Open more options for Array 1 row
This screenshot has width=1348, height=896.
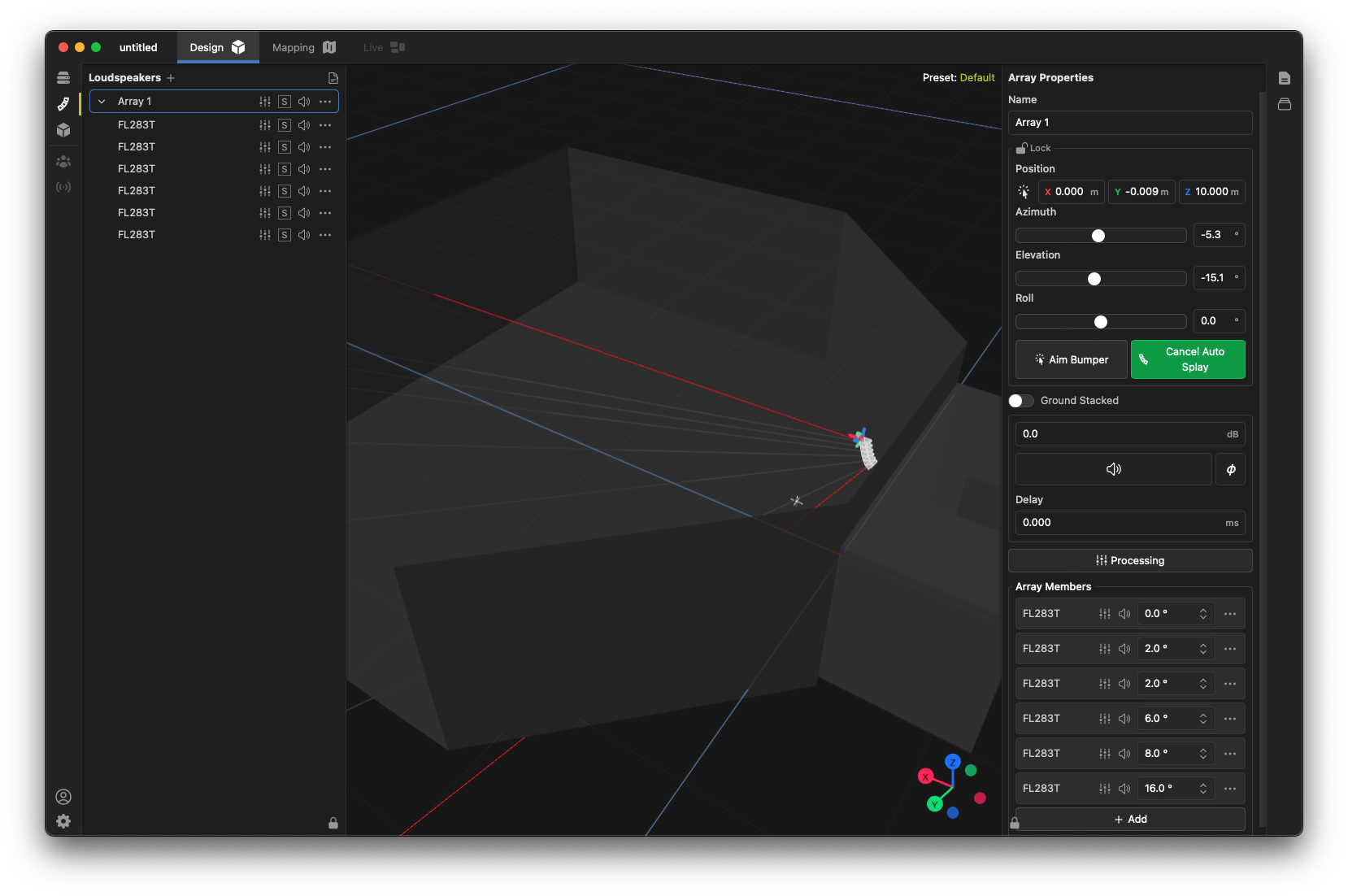325,102
